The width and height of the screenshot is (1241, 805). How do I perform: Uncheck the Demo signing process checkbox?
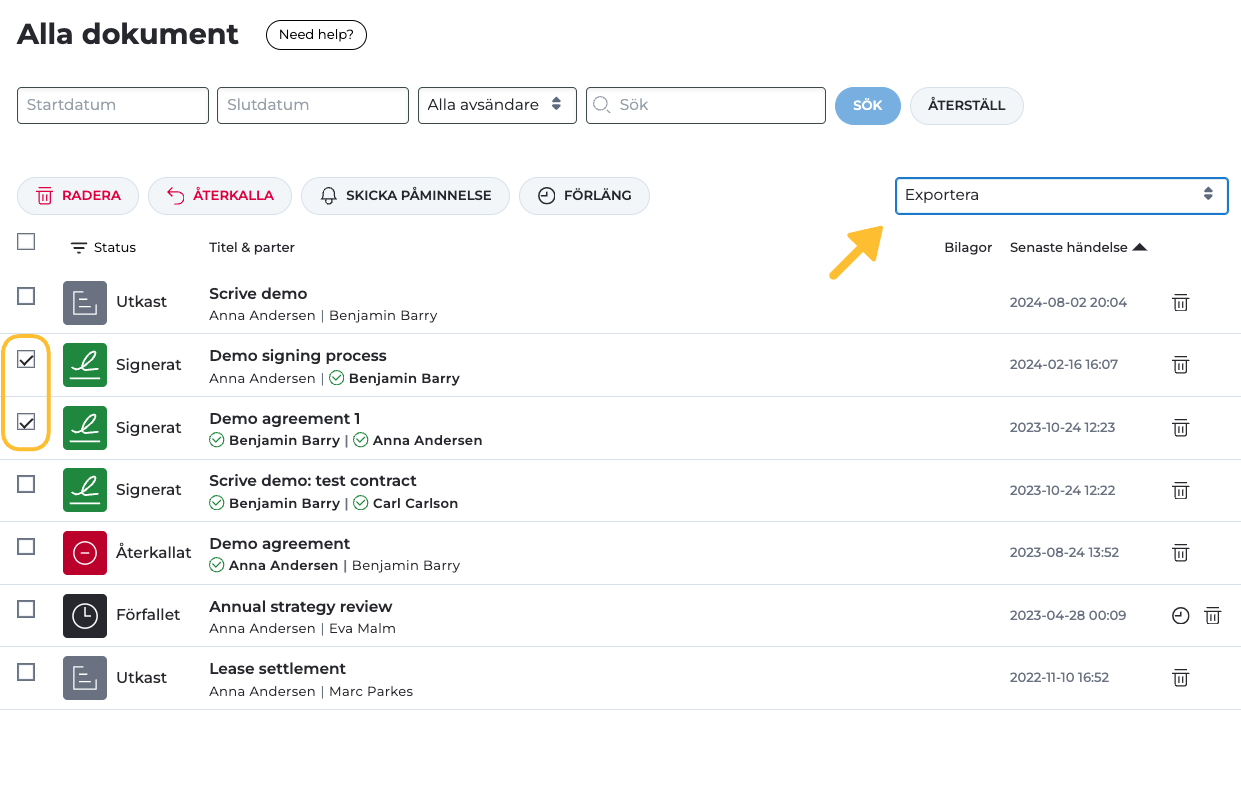27,359
